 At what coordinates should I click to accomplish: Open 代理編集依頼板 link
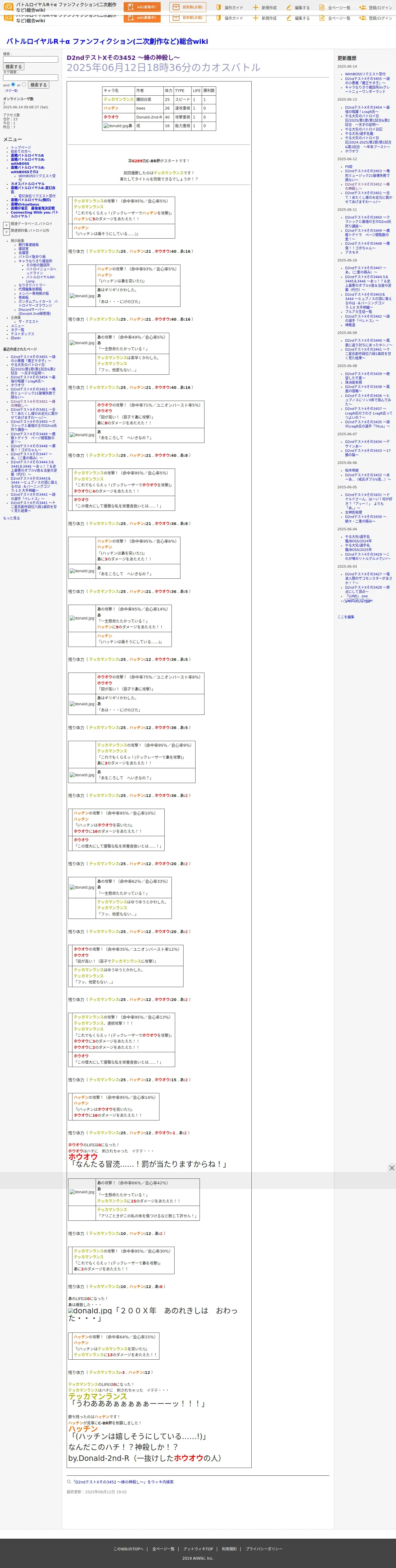pos(31,289)
